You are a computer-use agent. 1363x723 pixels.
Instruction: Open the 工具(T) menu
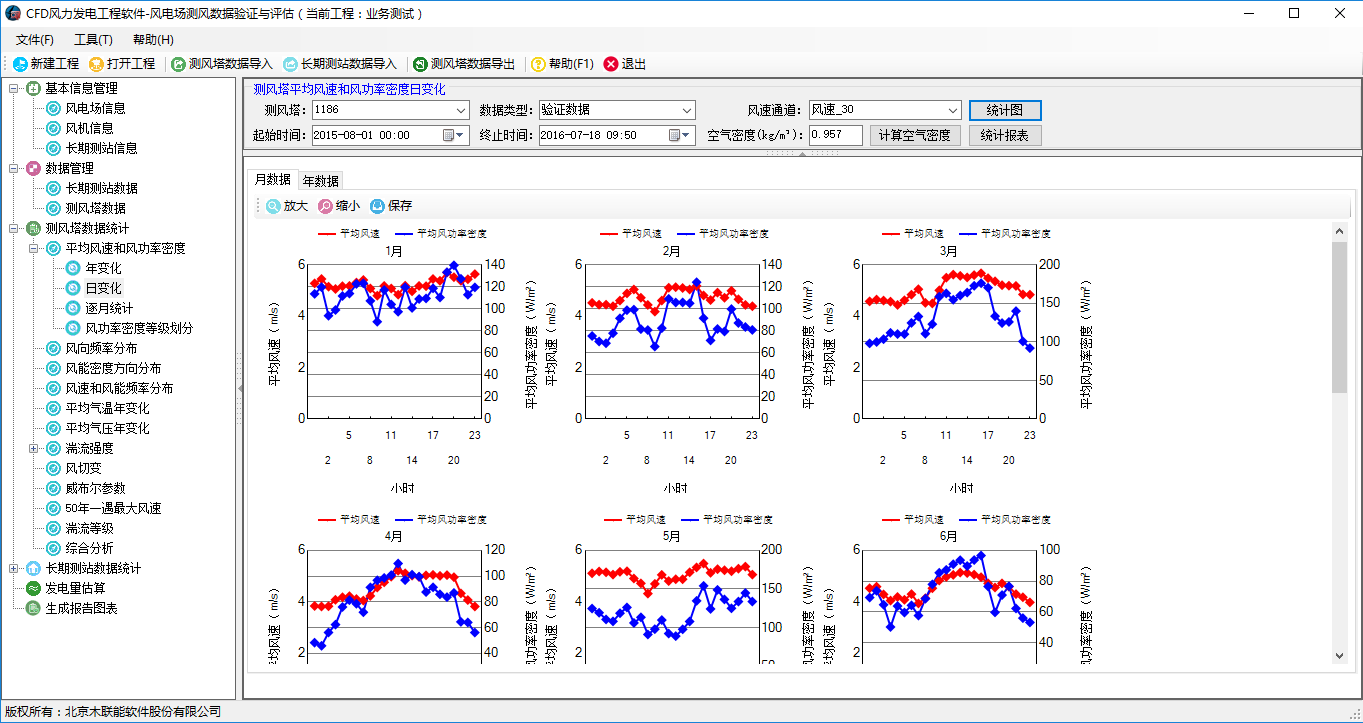[93, 39]
